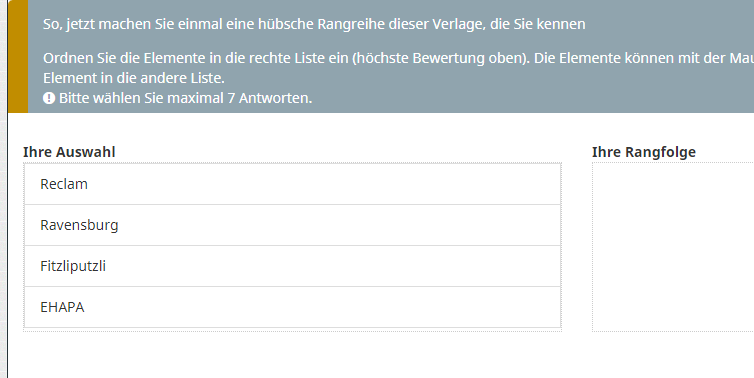Screen dimensions: 754x378
Task: Click the gold vertical bar beside the question
Action: (18, 56)
